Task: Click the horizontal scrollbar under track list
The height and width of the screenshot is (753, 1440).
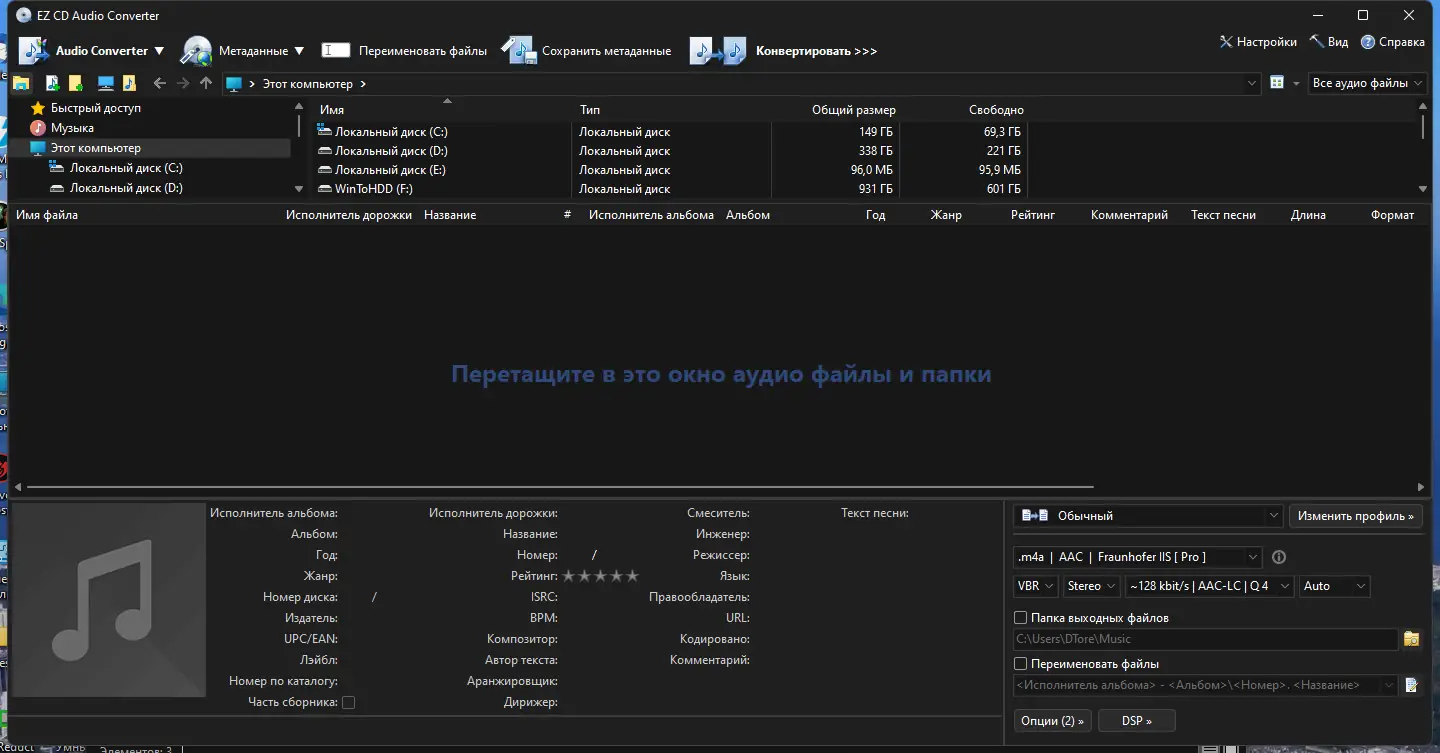Action: [560, 487]
